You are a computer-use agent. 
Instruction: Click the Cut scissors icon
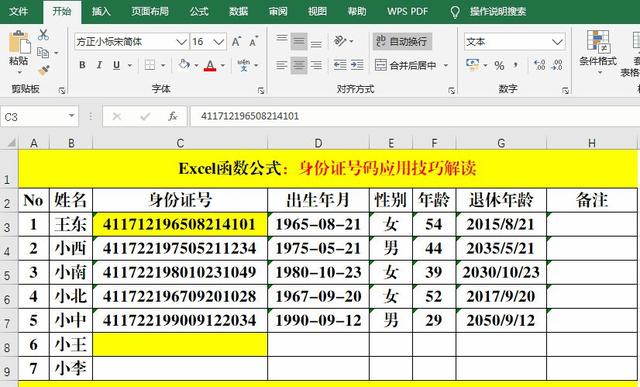pos(43,35)
